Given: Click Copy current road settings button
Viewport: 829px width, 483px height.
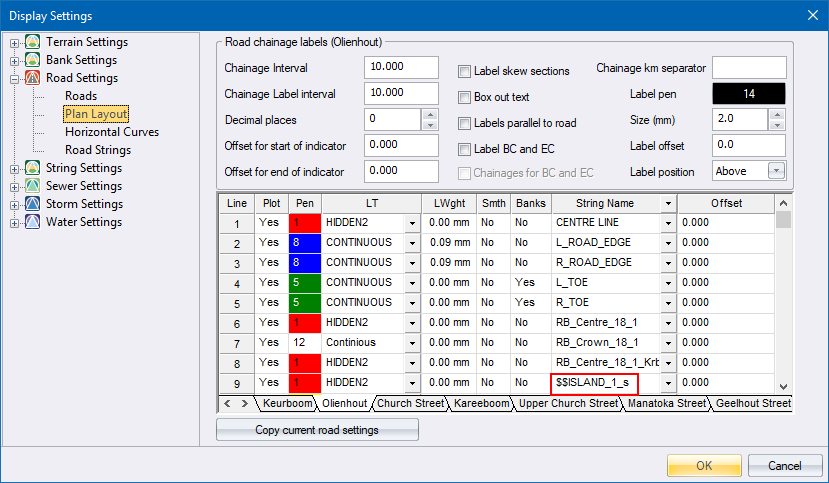Looking at the screenshot, I should (x=317, y=430).
